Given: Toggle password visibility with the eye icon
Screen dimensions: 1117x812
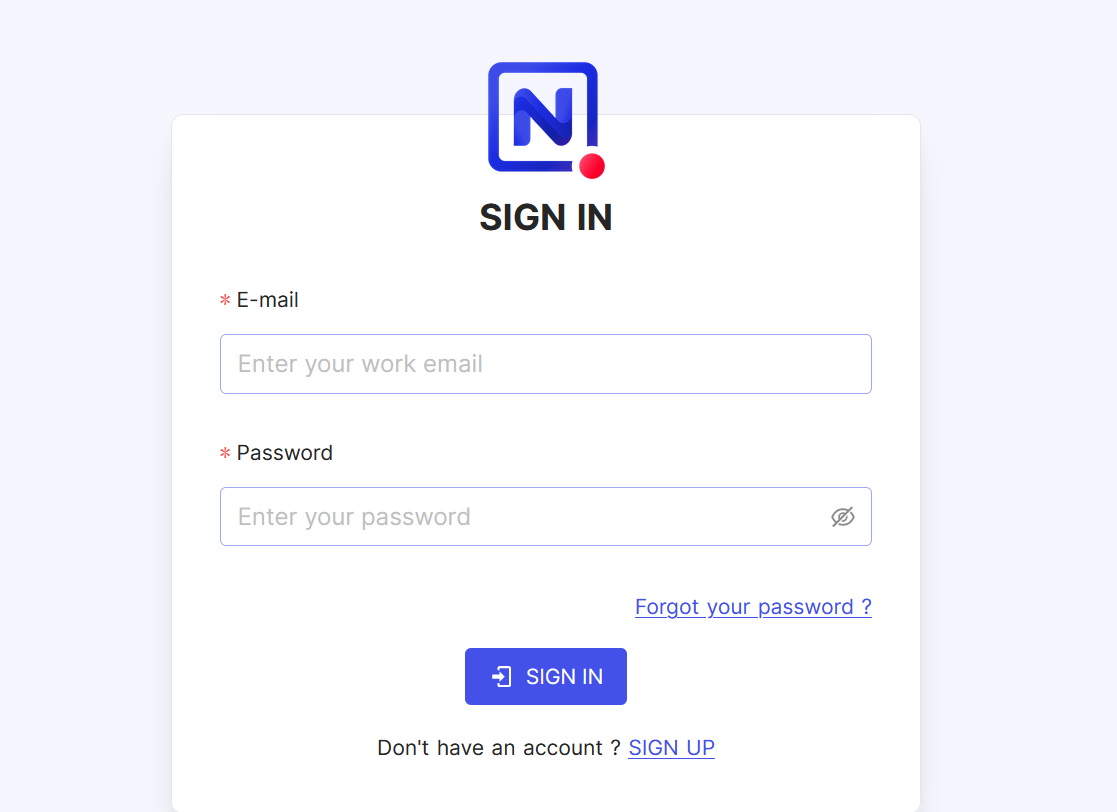Looking at the screenshot, I should [843, 517].
